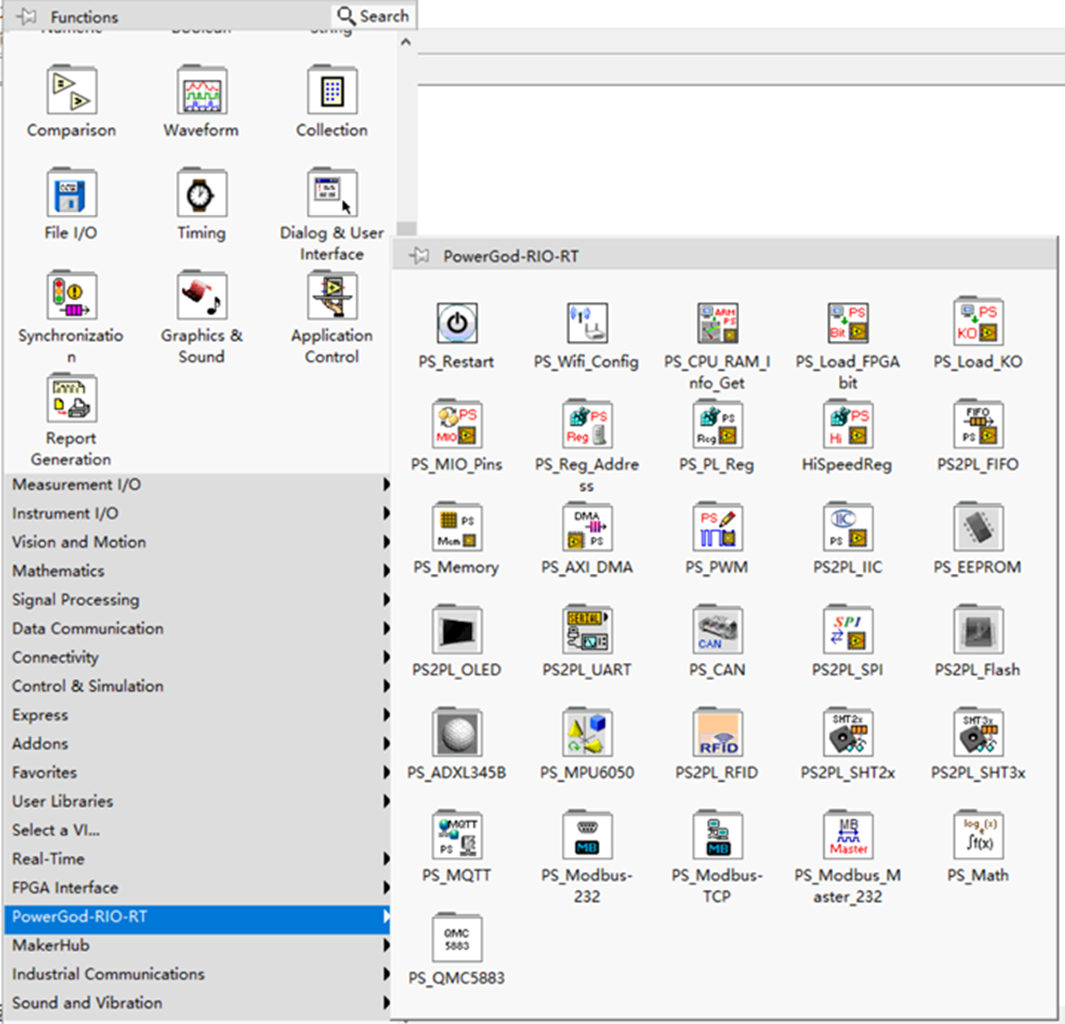Open Report Generation palette
Viewport: 1065px width, 1024px height.
pyautogui.click(x=71, y=398)
